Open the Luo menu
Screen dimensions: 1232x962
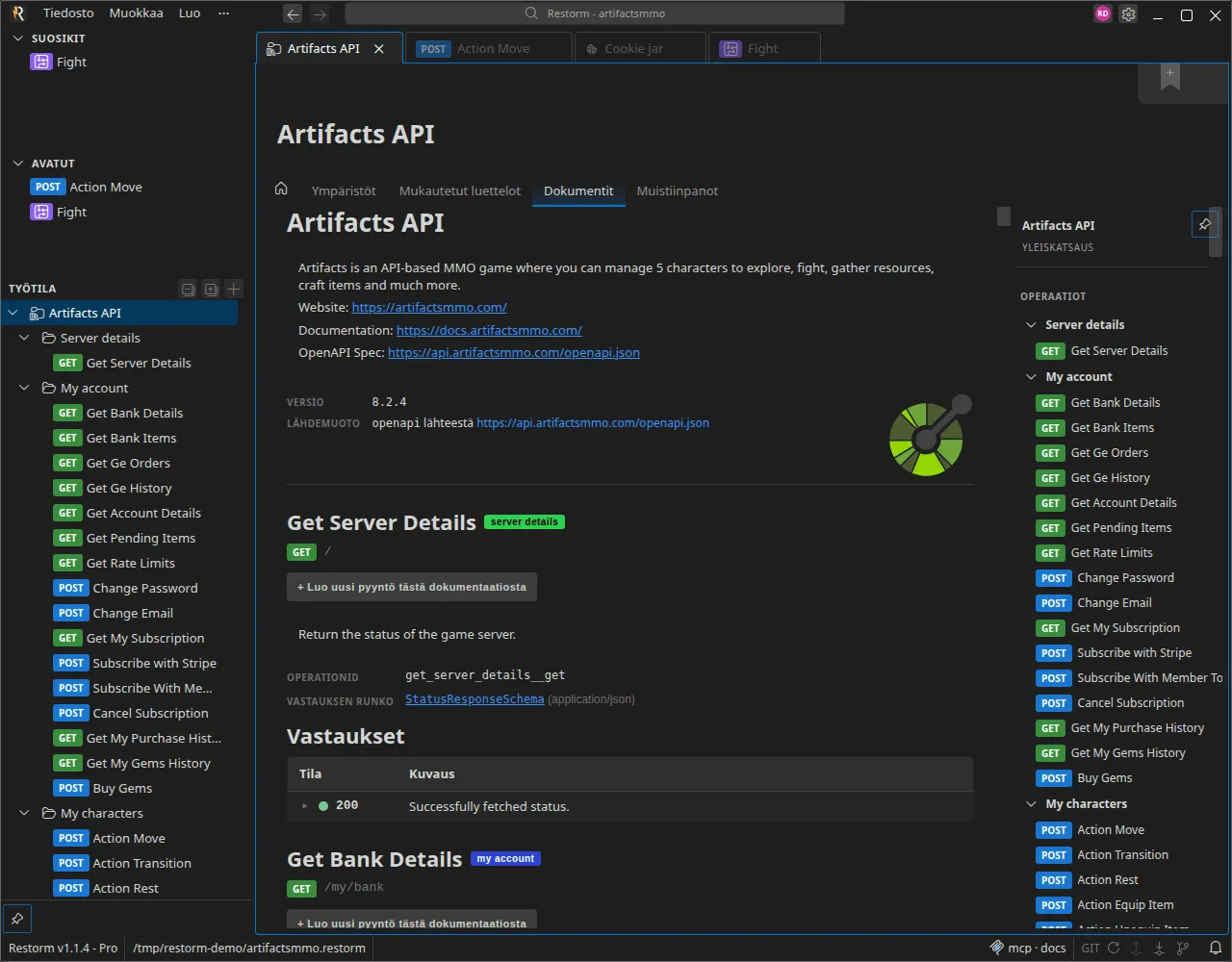coord(190,13)
